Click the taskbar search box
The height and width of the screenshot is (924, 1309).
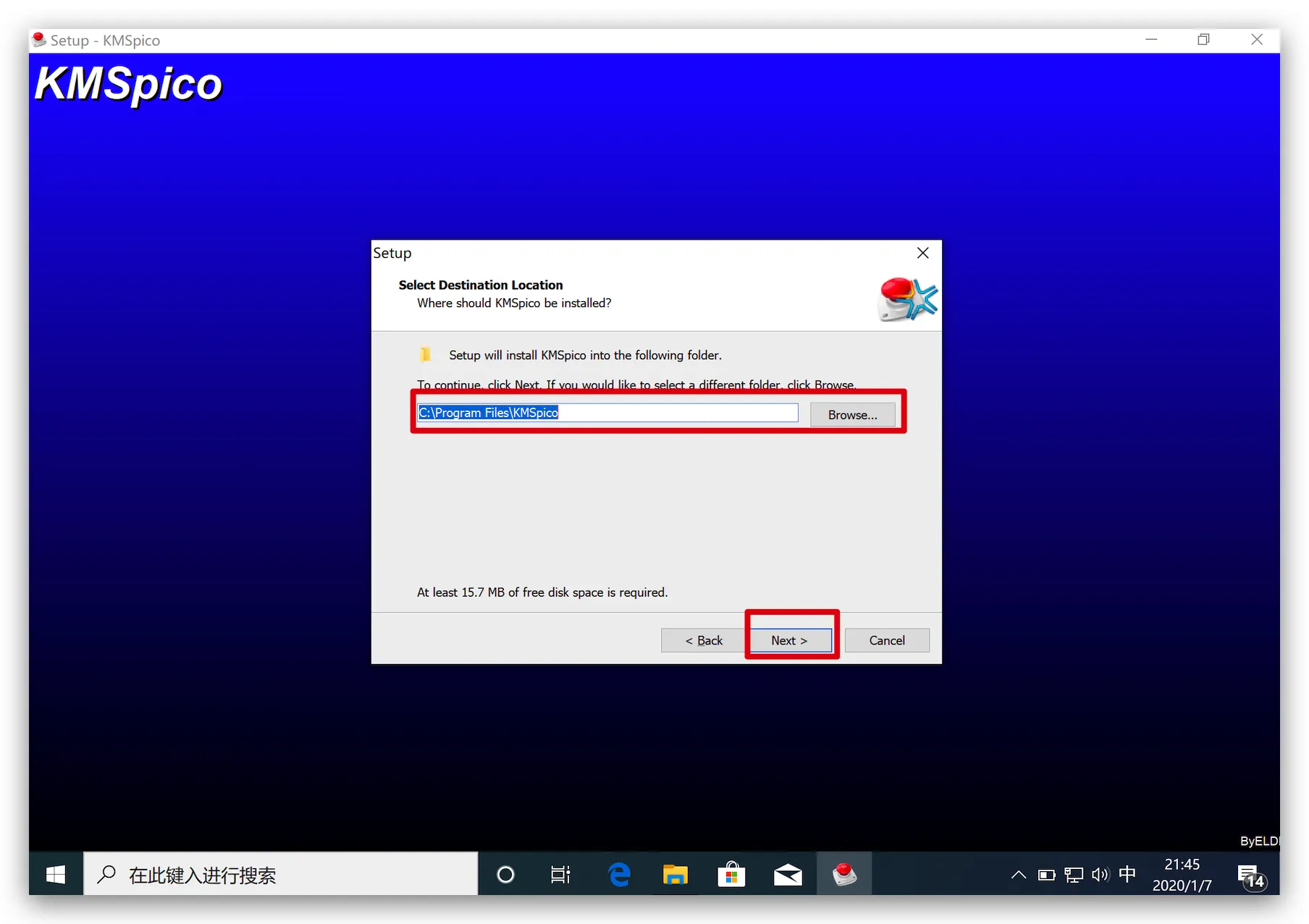281,875
